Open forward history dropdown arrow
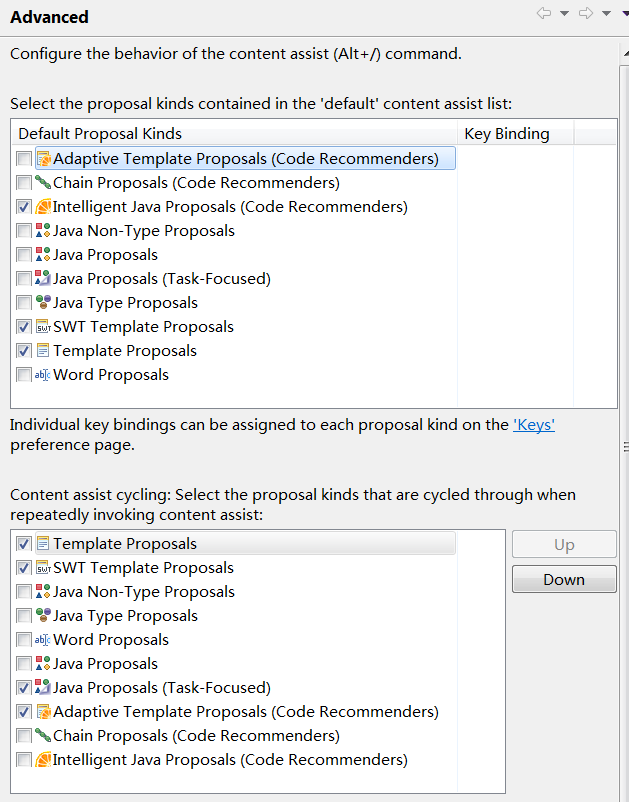Screen dimensions: 629x802 click(x=606, y=13)
